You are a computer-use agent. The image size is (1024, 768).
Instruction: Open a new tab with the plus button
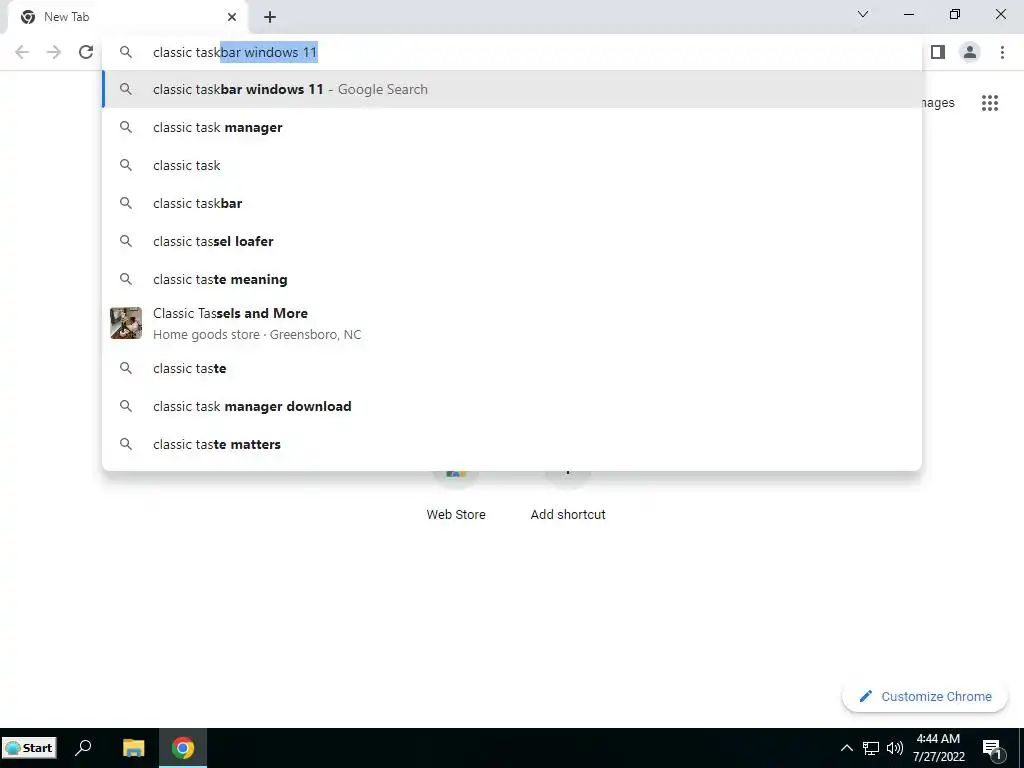tap(270, 17)
